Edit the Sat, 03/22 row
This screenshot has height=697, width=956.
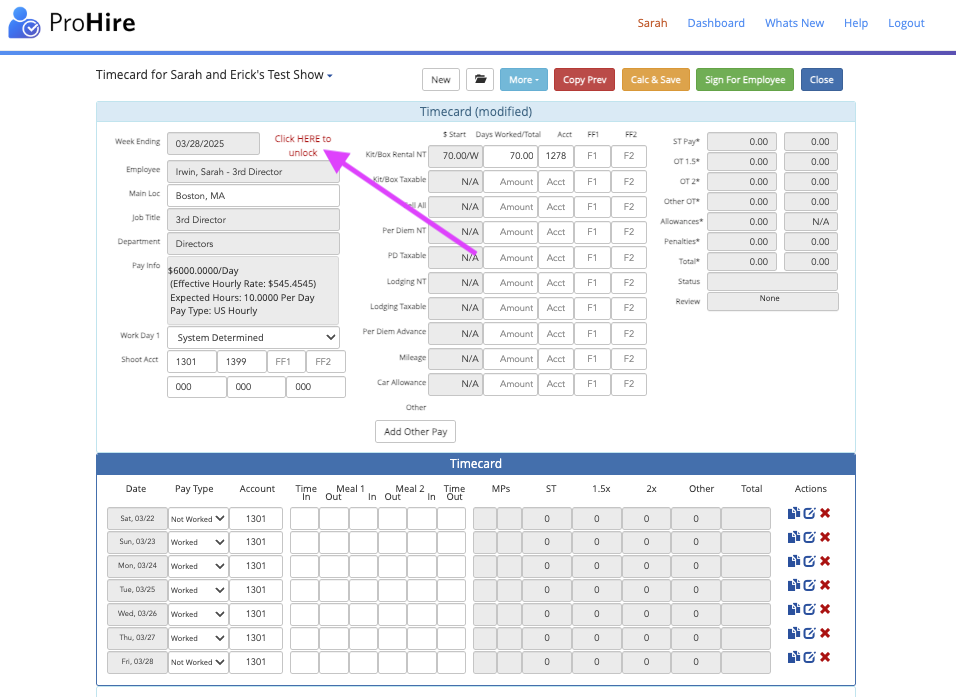pyautogui.click(x=809, y=513)
